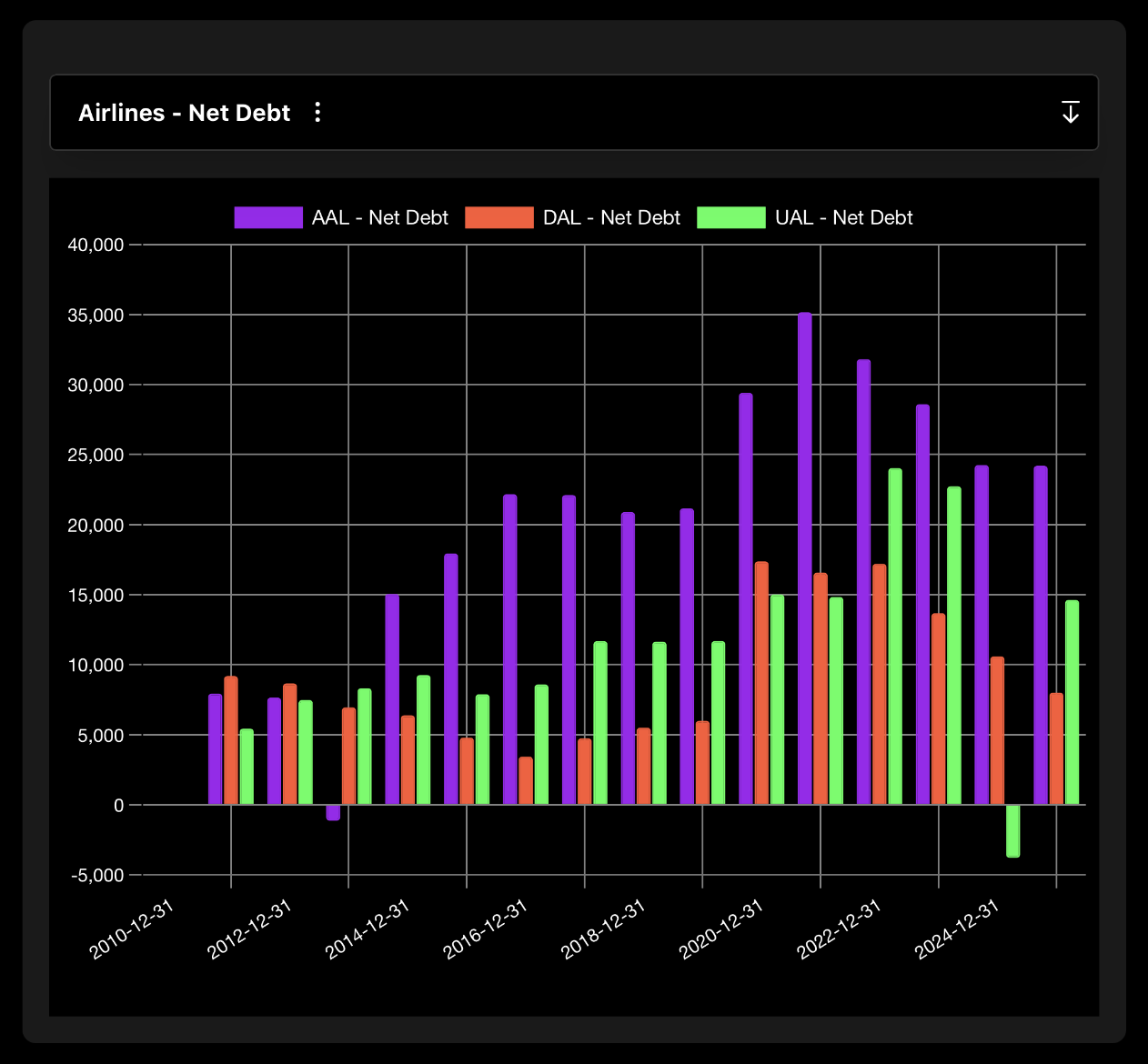Hide the UAL - Net Debt series

pyautogui.click(x=843, y=217)
